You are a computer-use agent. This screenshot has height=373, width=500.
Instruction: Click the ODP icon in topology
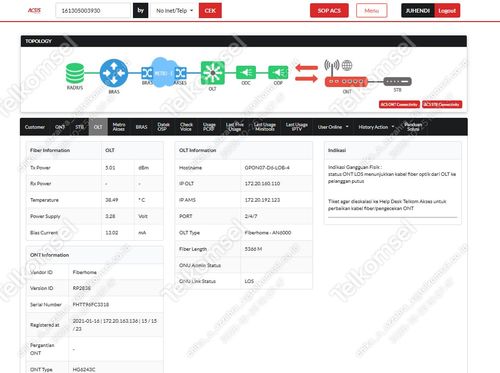(278, 73)
